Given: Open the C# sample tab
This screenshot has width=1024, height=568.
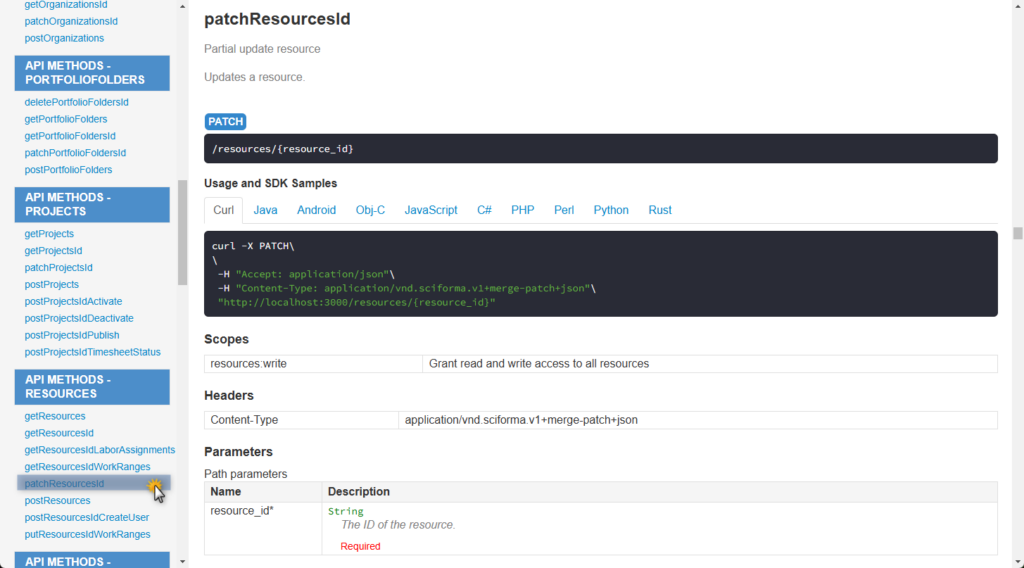Looking at the screenshot, I should 484,210.
